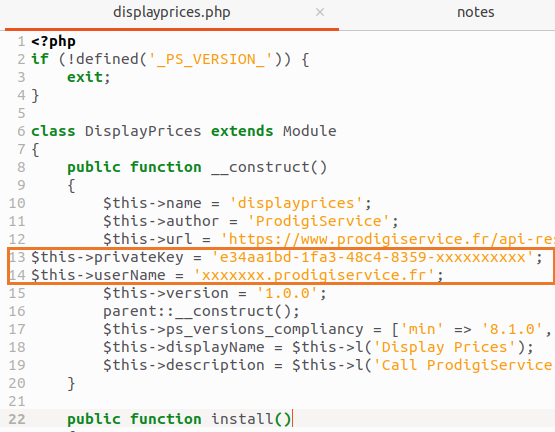Click the '_PS_VERSION_' string on line 2

211,59
